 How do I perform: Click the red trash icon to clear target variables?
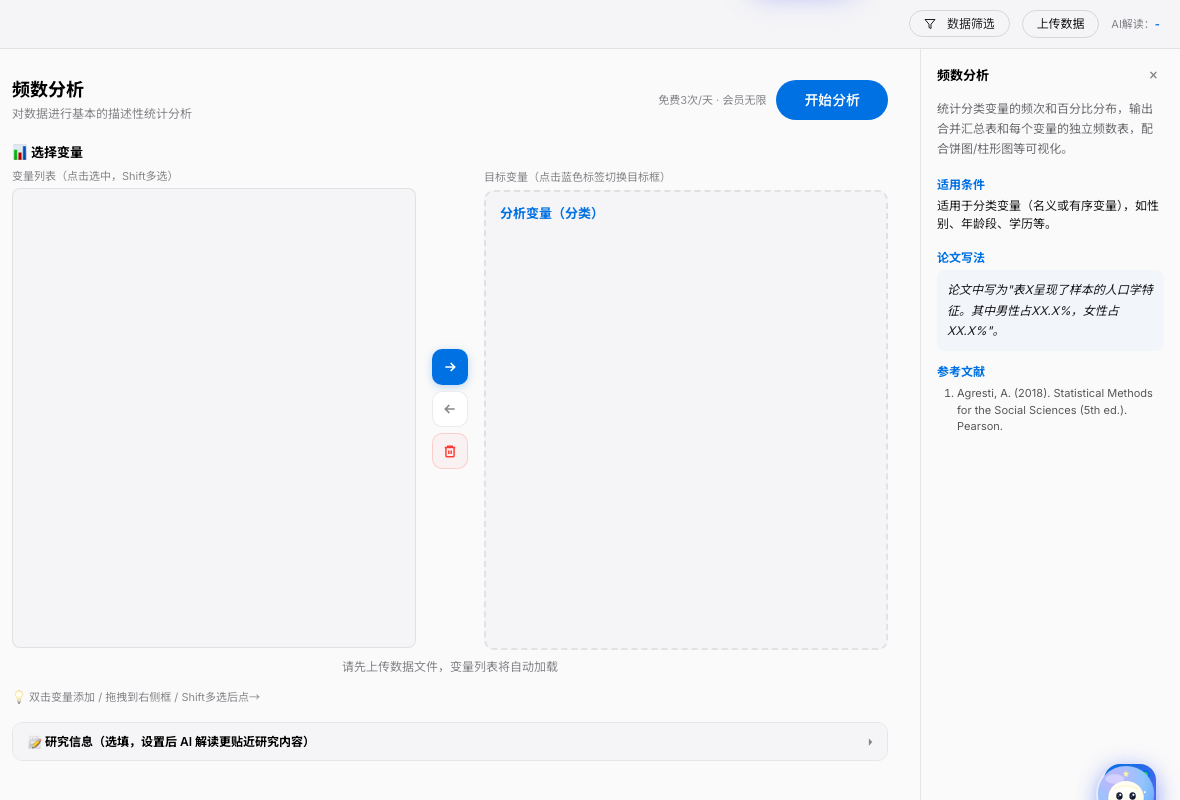point(449,451)
